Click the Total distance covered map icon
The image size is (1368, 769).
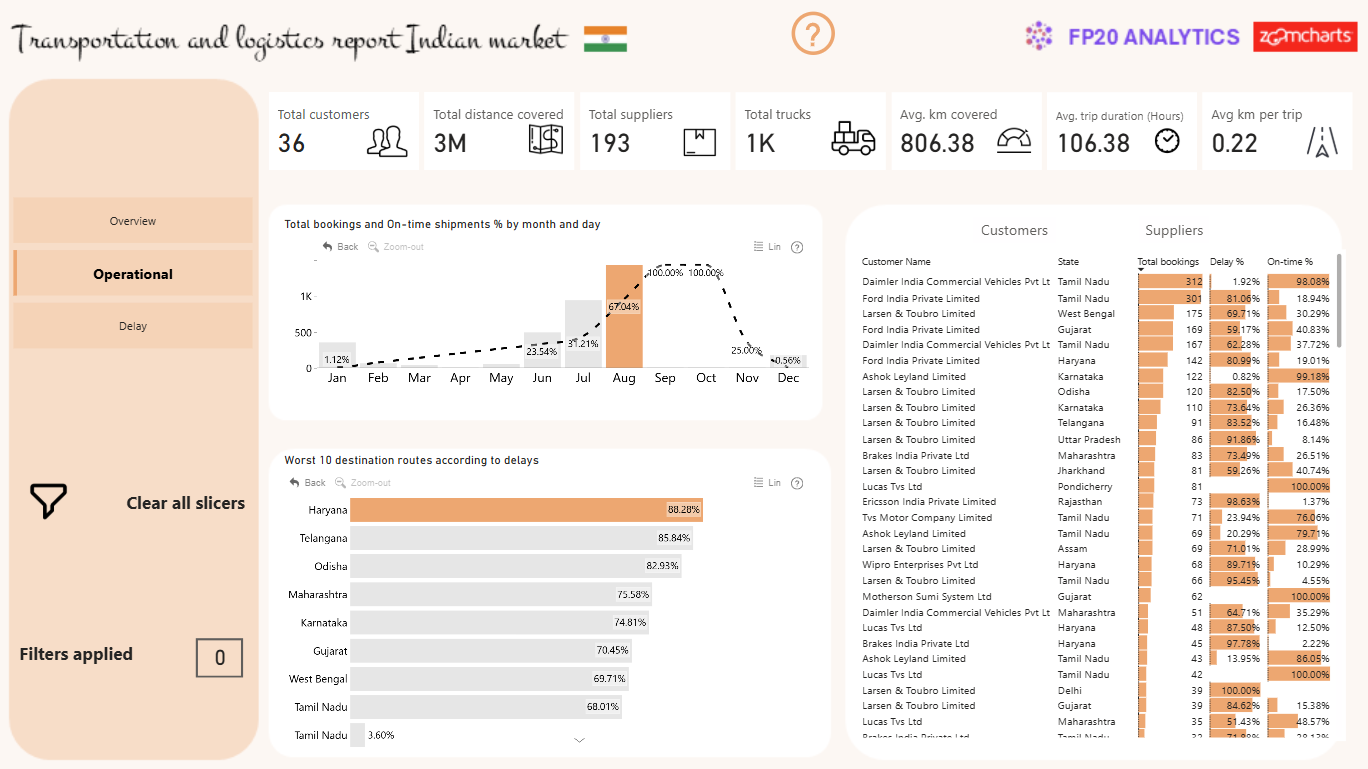pyautogui.click(x=546, y=140)
